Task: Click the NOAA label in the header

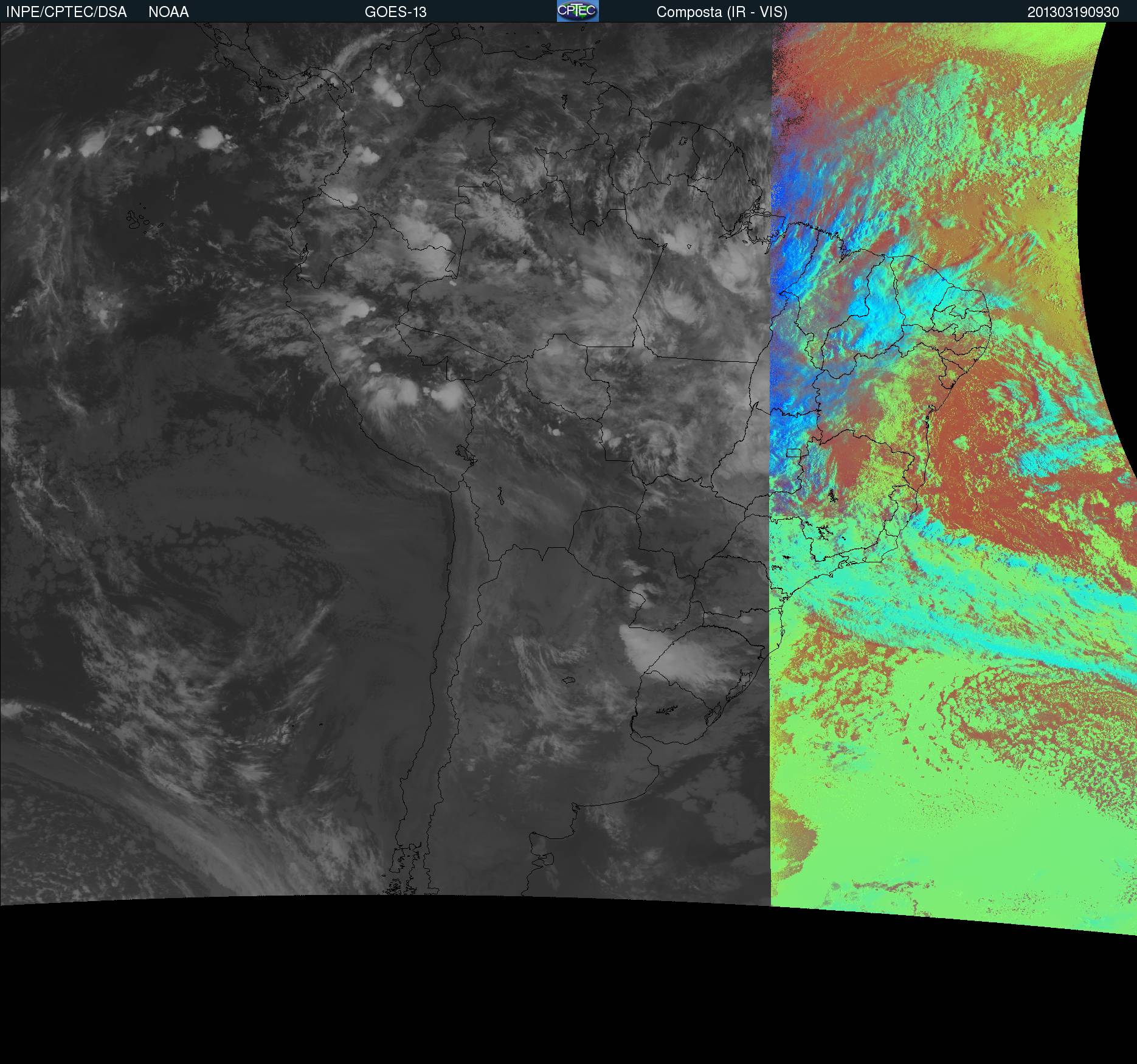Action: coord(168,12)
